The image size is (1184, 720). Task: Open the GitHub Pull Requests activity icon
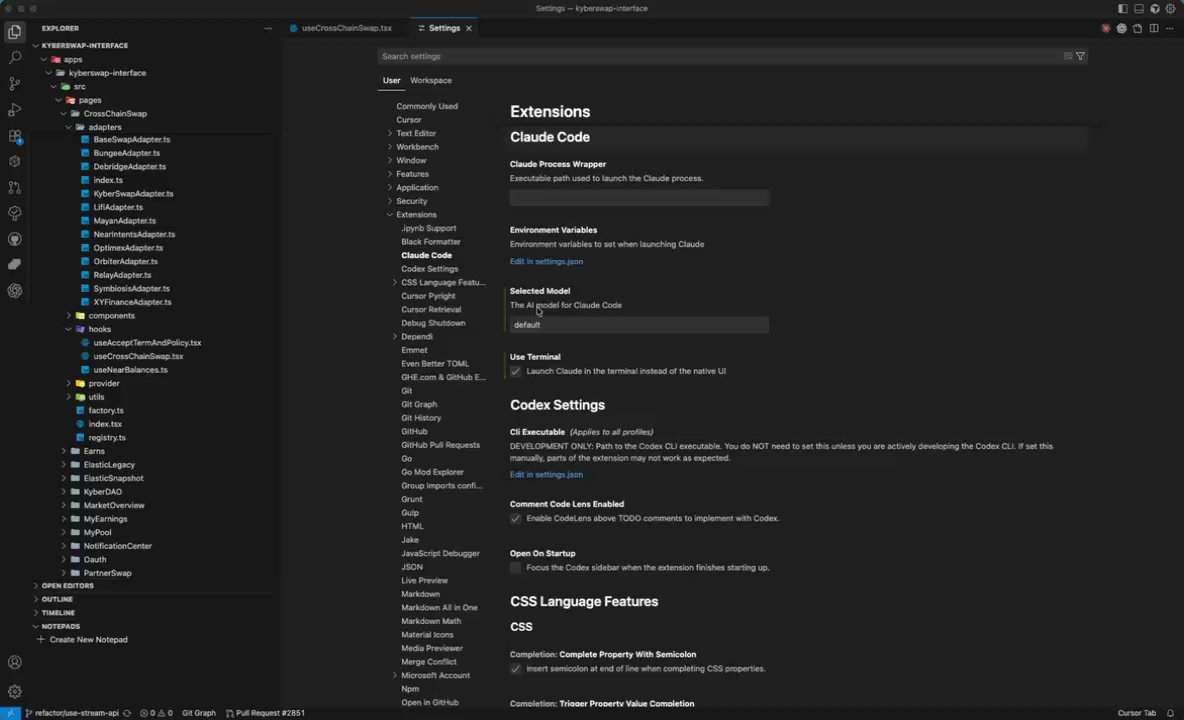pyautogui.click(x=14, y=187)
